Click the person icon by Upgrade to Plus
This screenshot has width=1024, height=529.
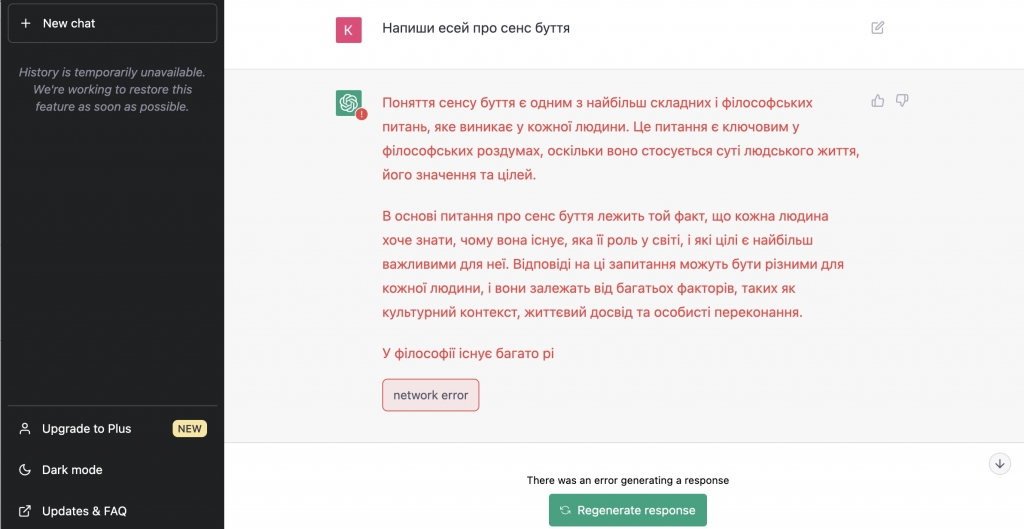(25, 428)
